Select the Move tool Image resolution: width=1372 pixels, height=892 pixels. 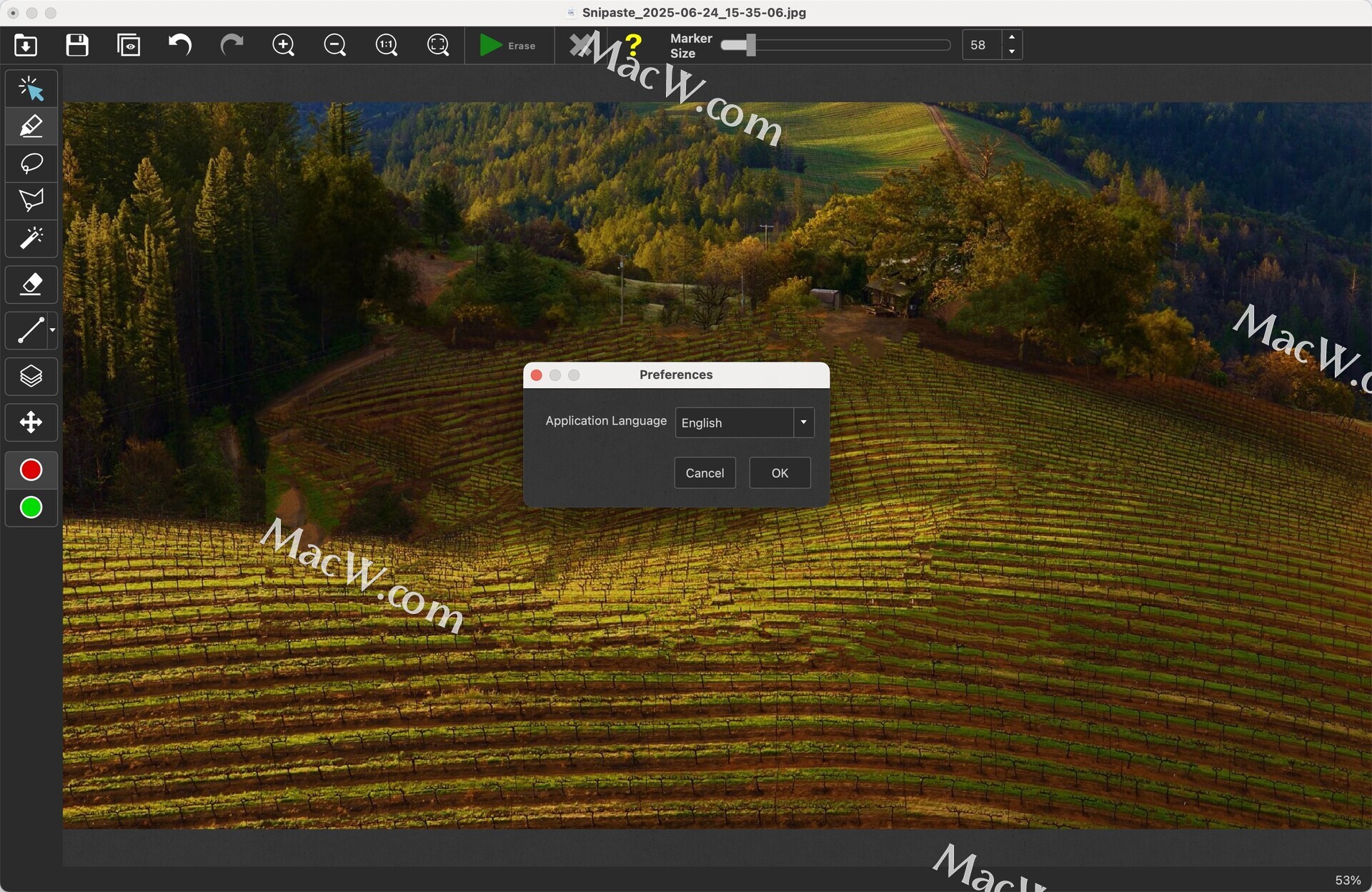tap(31, 422)
